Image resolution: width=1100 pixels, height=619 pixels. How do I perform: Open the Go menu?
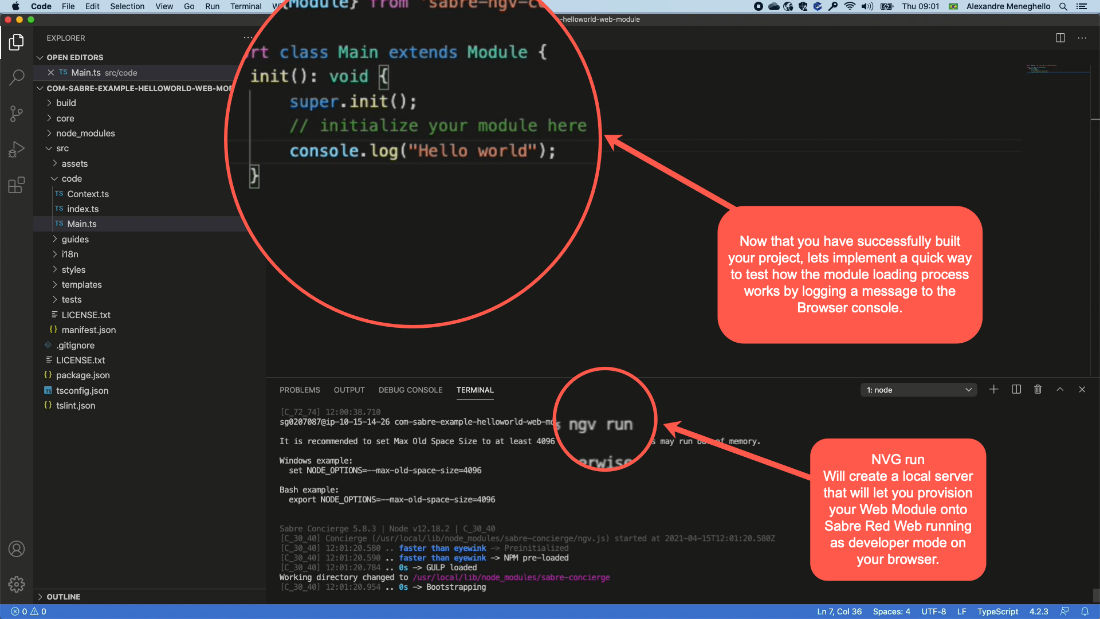click(x=189, y=6)
